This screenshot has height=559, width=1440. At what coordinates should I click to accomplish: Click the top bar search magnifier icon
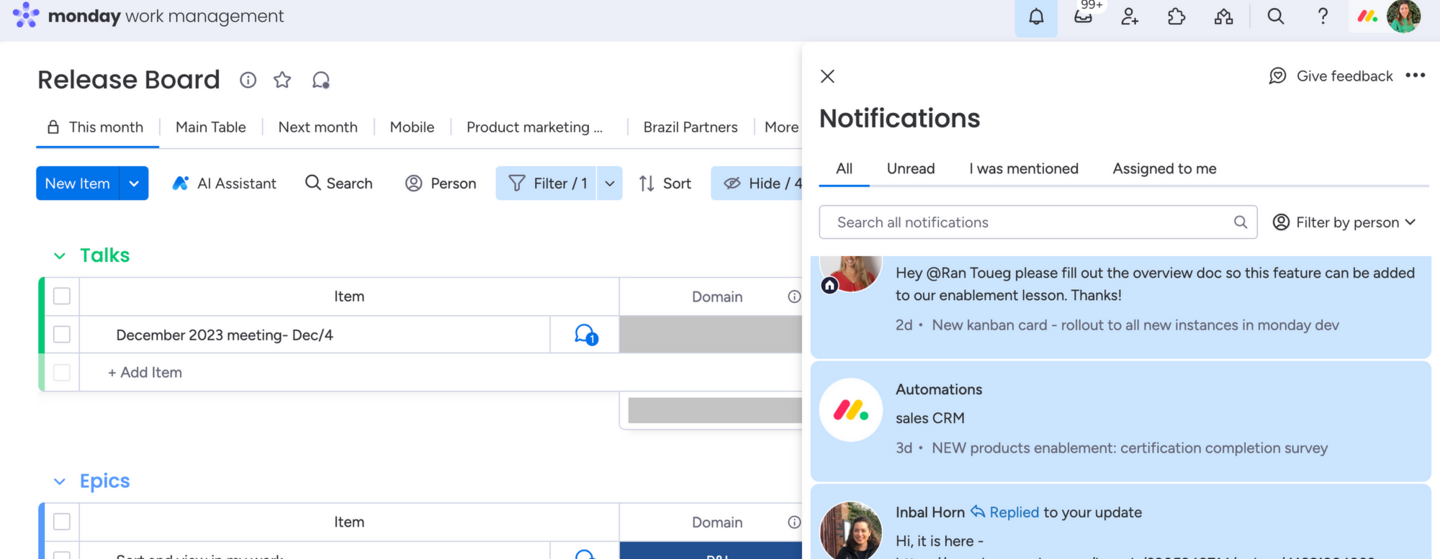click(1276, 17)
